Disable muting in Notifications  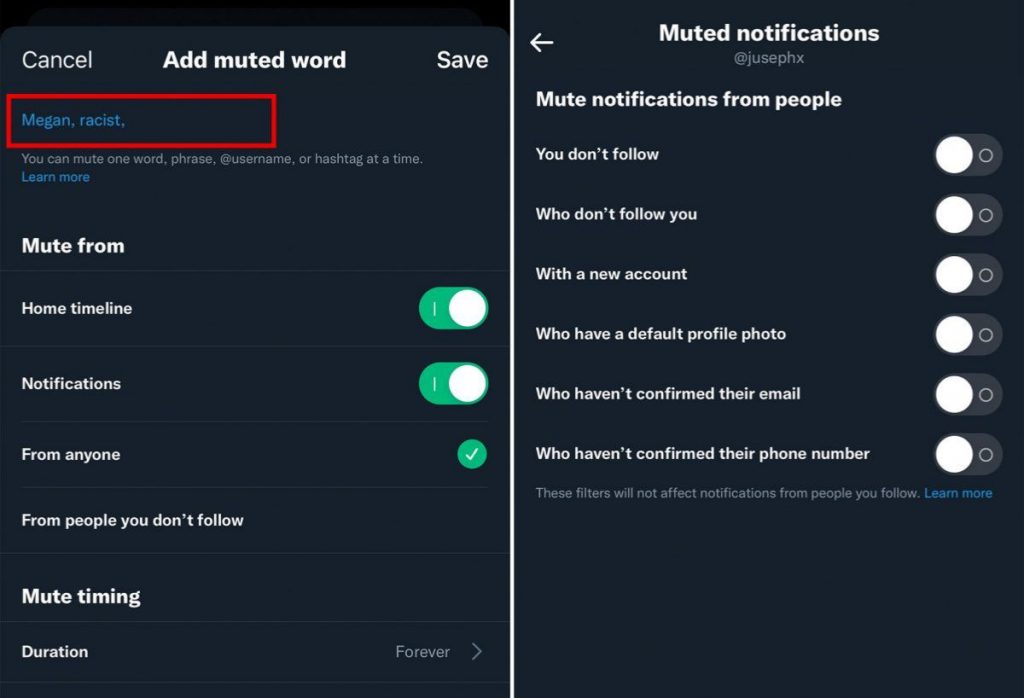pyautogui.click(x=453, y=383)
